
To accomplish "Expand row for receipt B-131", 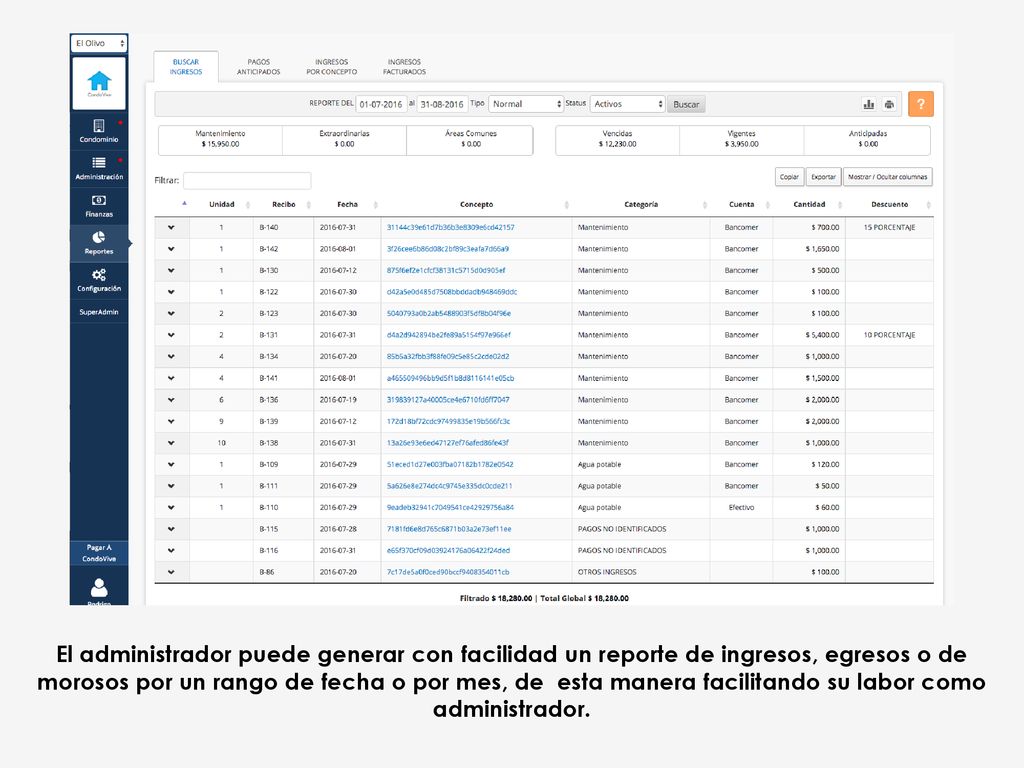I will [171, 335].
